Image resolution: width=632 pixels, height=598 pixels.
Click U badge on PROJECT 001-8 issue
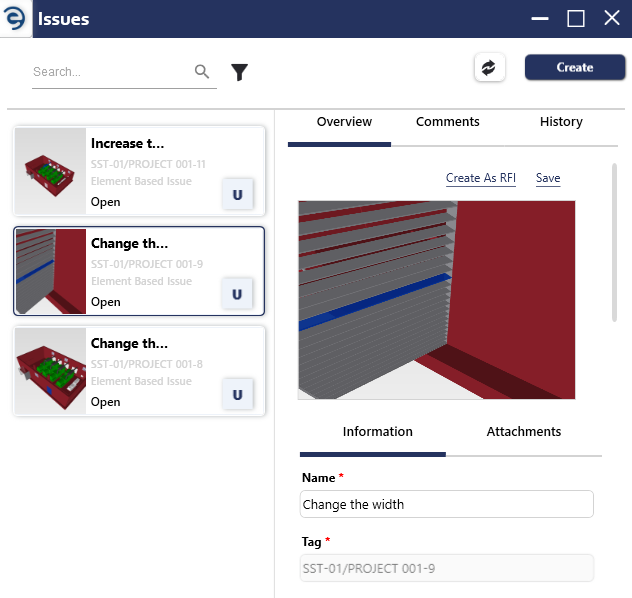click(238, 394)
